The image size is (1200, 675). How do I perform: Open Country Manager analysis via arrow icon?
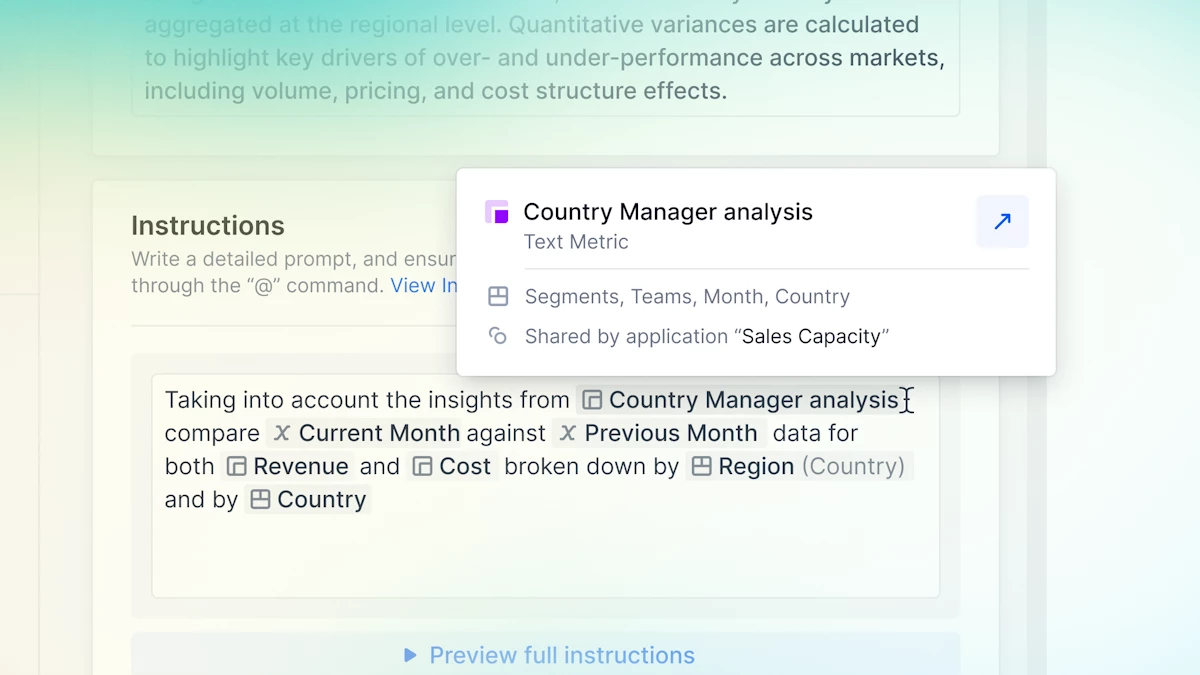point(1002,222)
